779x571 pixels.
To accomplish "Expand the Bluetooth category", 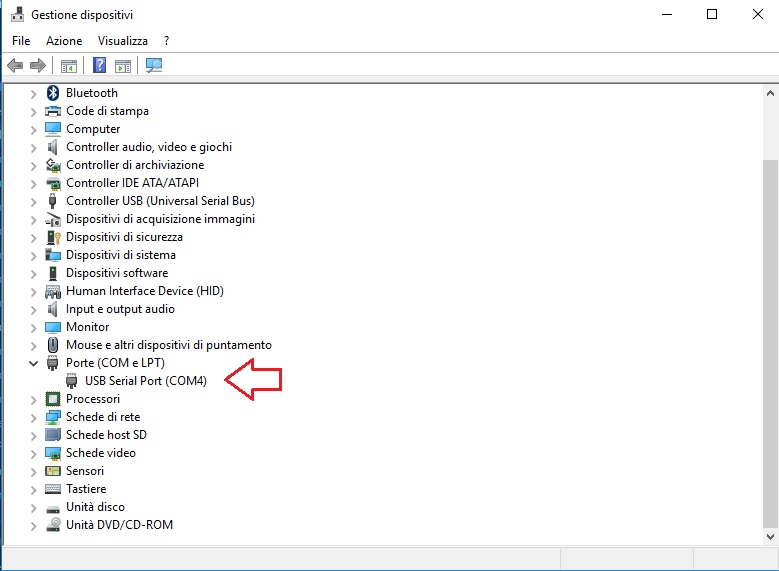I will tap(33, 93).
